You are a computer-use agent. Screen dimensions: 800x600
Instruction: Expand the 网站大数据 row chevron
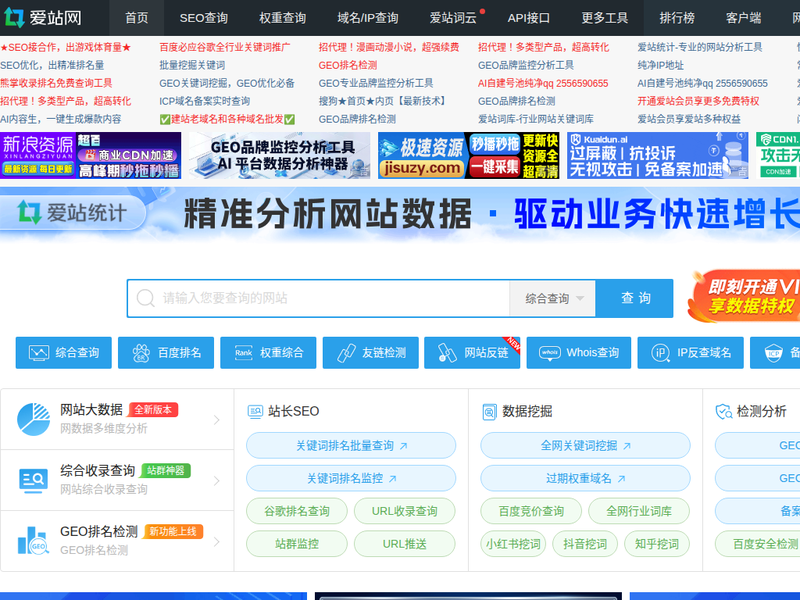(216, 420)
